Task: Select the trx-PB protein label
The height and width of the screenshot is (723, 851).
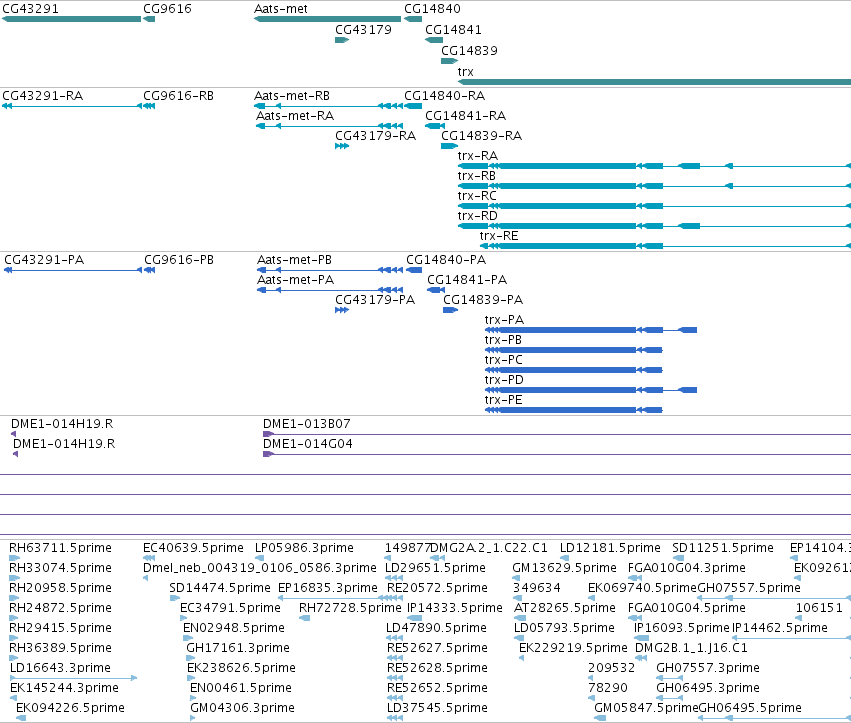Action: point(503,340)
